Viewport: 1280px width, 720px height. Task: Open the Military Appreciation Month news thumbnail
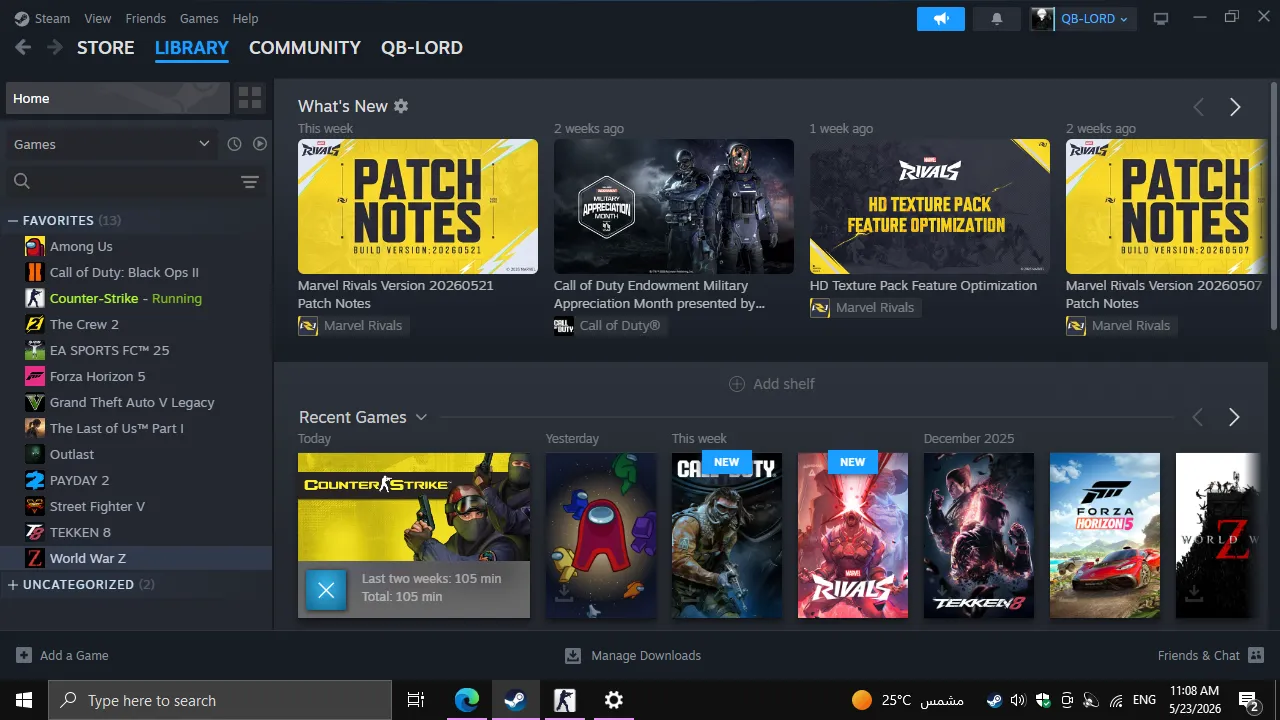pyautogui.click(x=674, y=206)
